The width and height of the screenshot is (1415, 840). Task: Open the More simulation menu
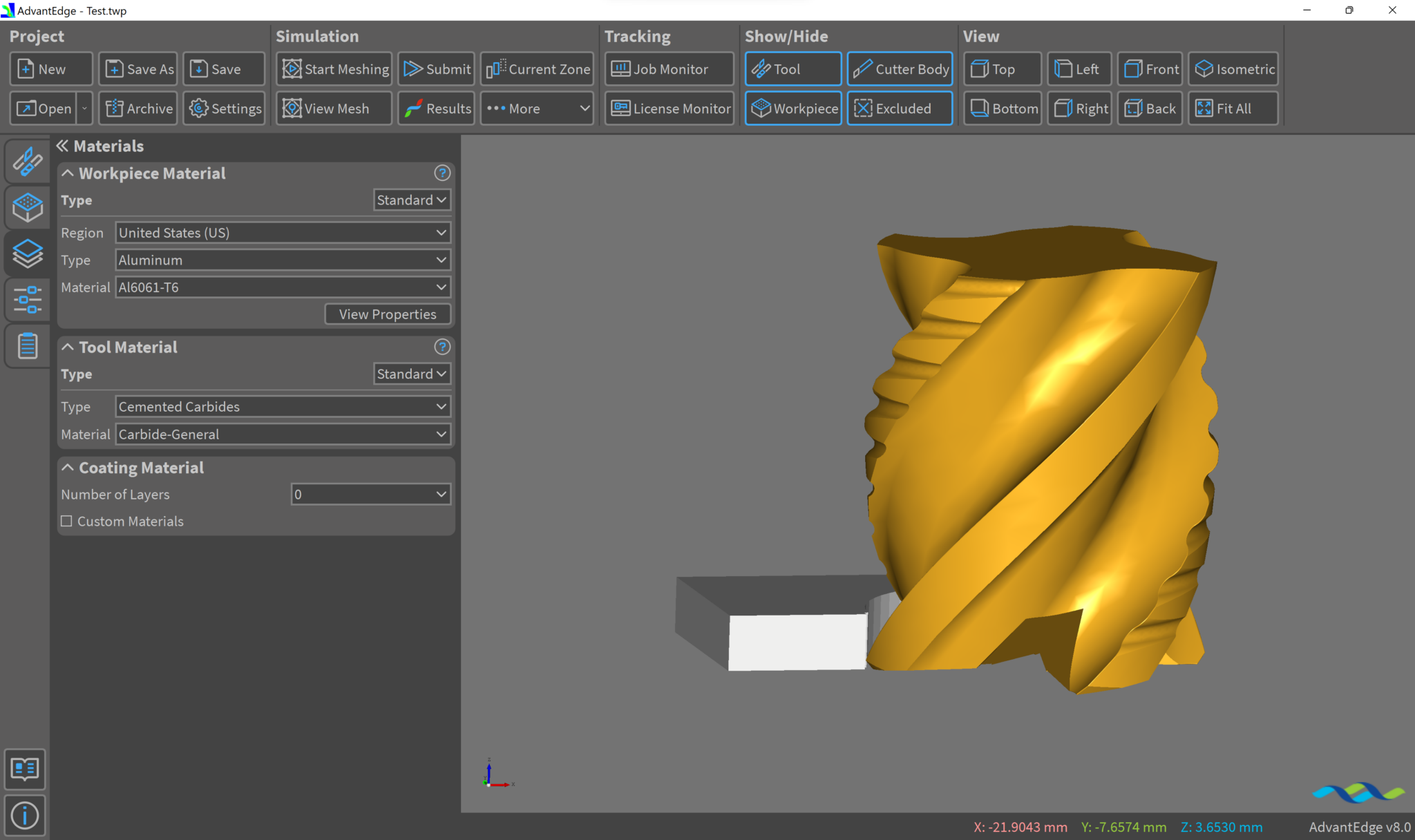click(x=537, y=108)
